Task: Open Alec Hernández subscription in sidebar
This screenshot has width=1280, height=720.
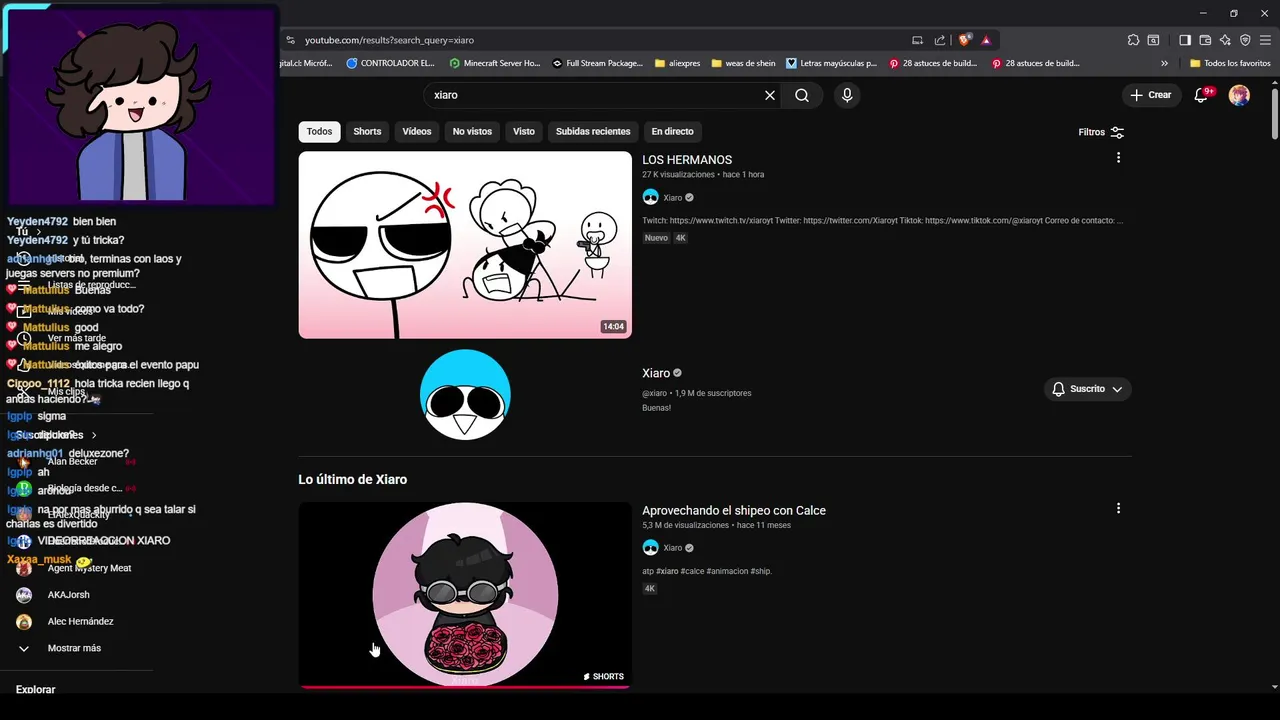Action: (80, 621)
